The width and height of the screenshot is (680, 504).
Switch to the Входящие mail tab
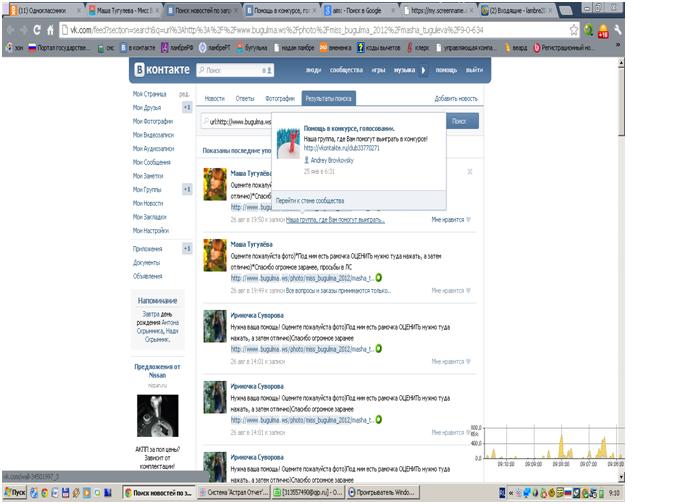pyautogui.click(x=517, y=10)
